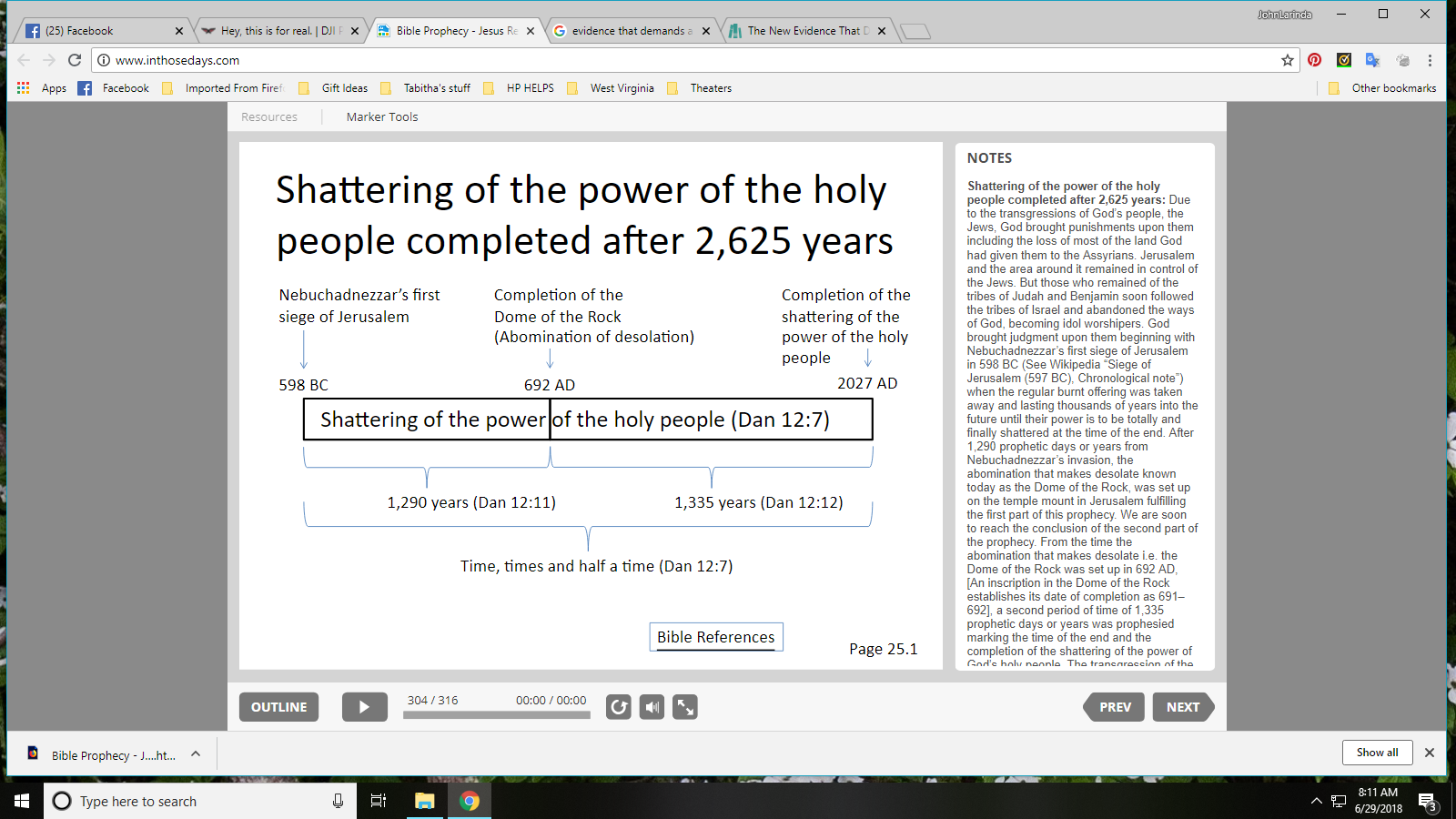Screen dimensions: 1456x819
Task: Click the NOTES panel heading
Action: [x=989, y=158]
